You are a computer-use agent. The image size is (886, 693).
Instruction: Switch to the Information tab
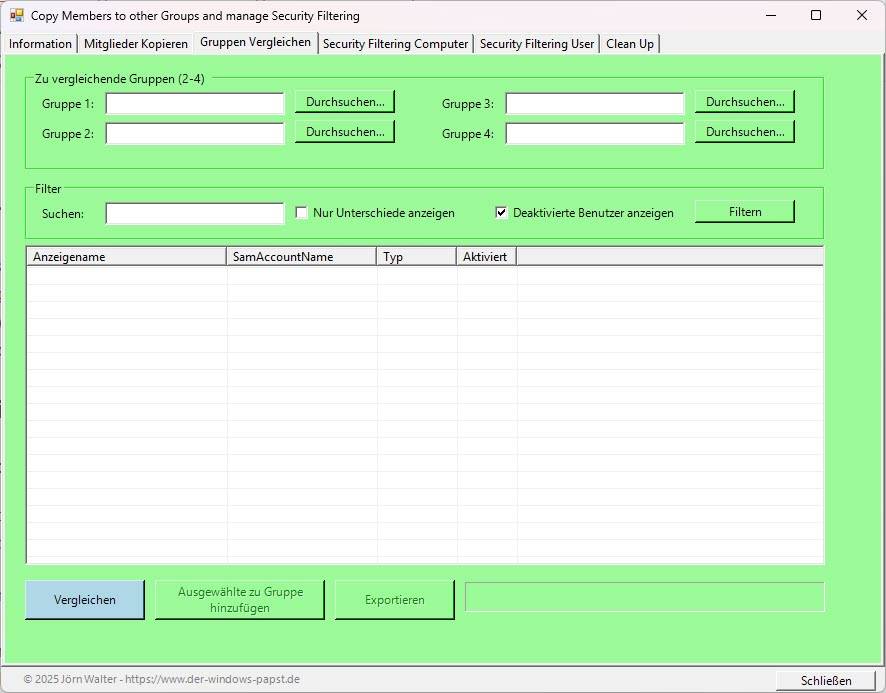40,44
